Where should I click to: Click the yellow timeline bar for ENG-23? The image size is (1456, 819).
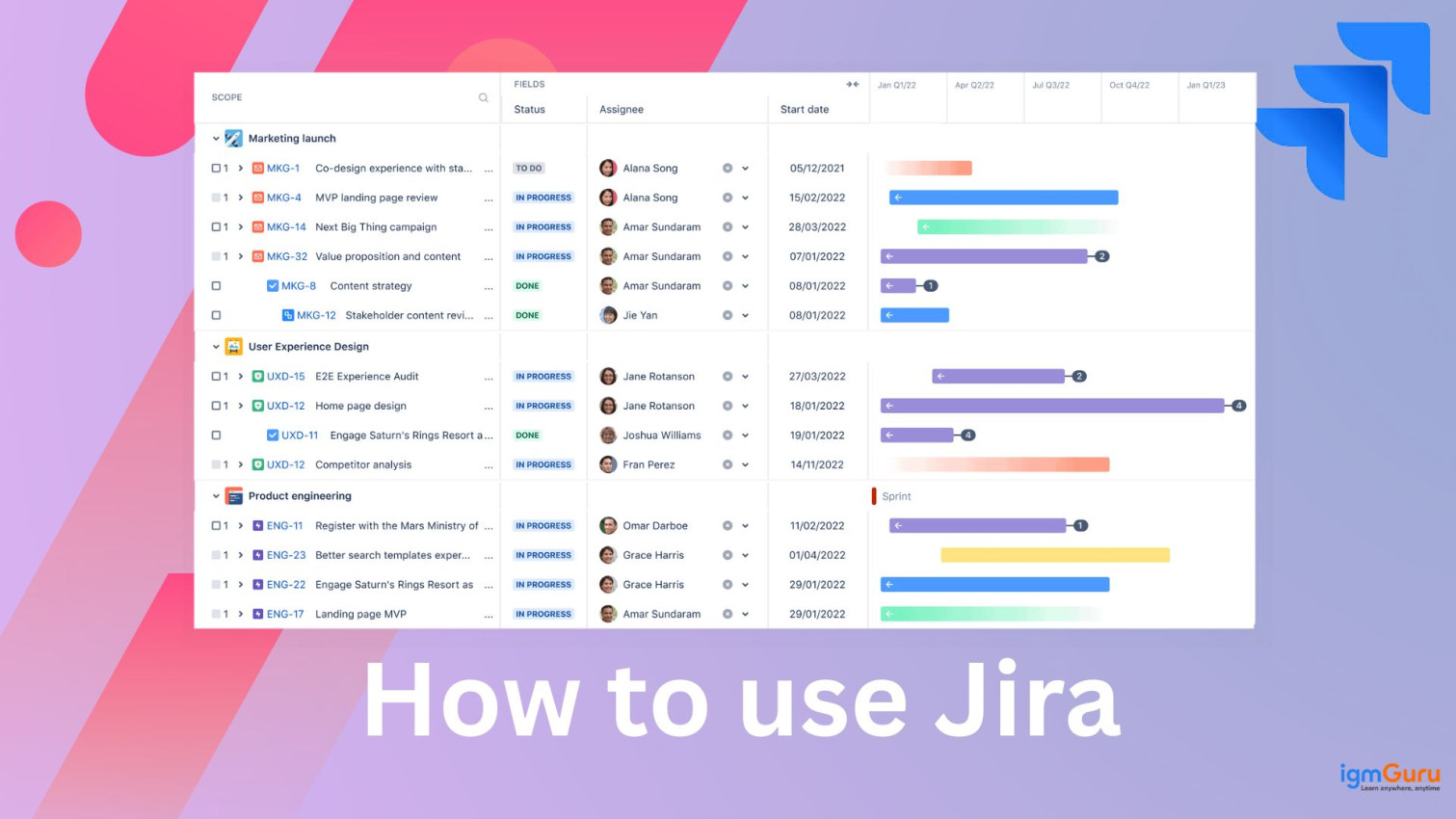point(1054,555)
